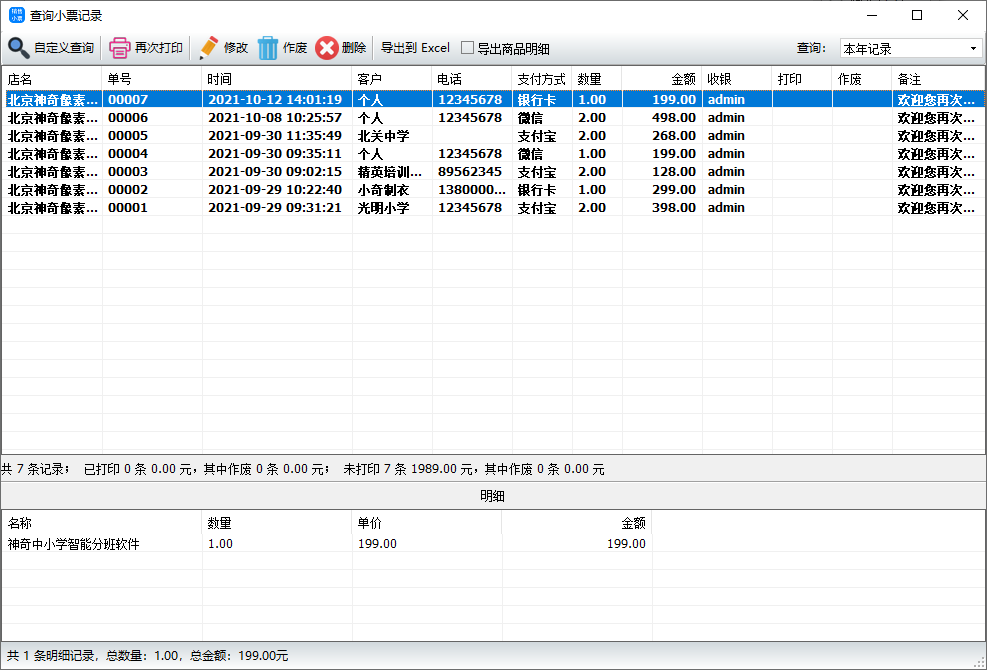
Task: Maximize the 查询小票记录 window
Action: [916, 15]
